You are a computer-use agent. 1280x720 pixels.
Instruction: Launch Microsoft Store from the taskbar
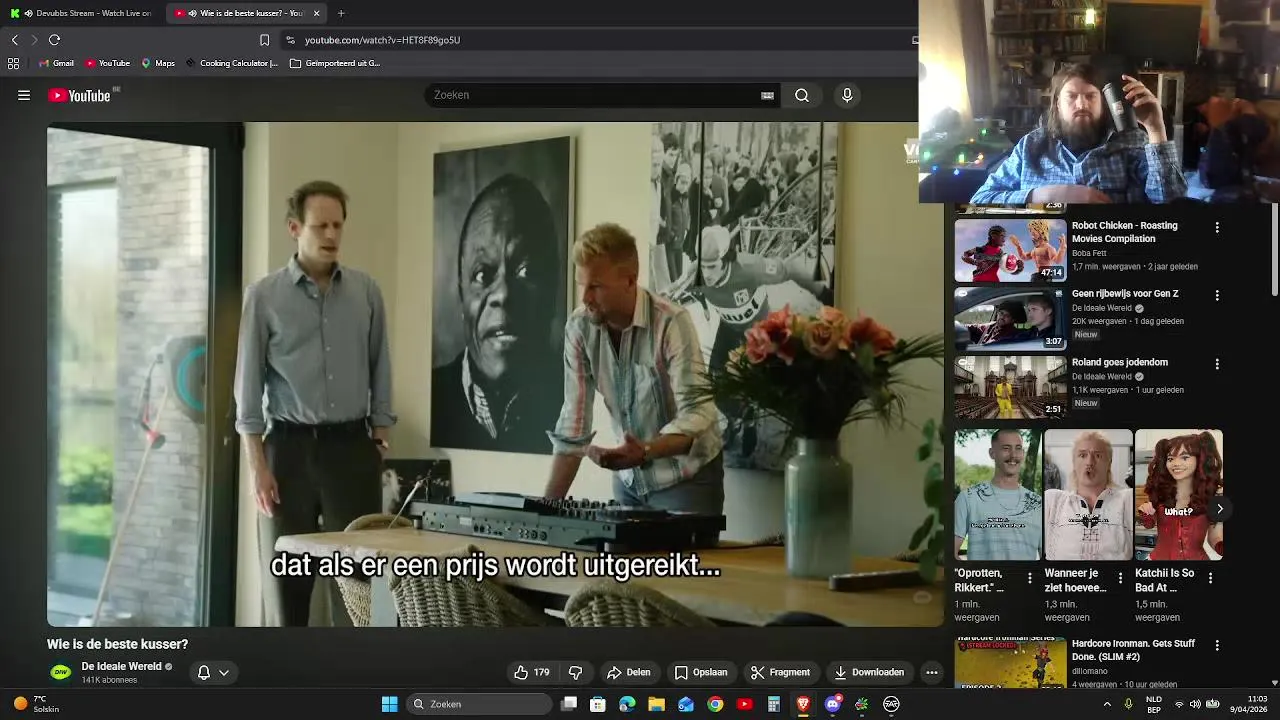point(598,704)
